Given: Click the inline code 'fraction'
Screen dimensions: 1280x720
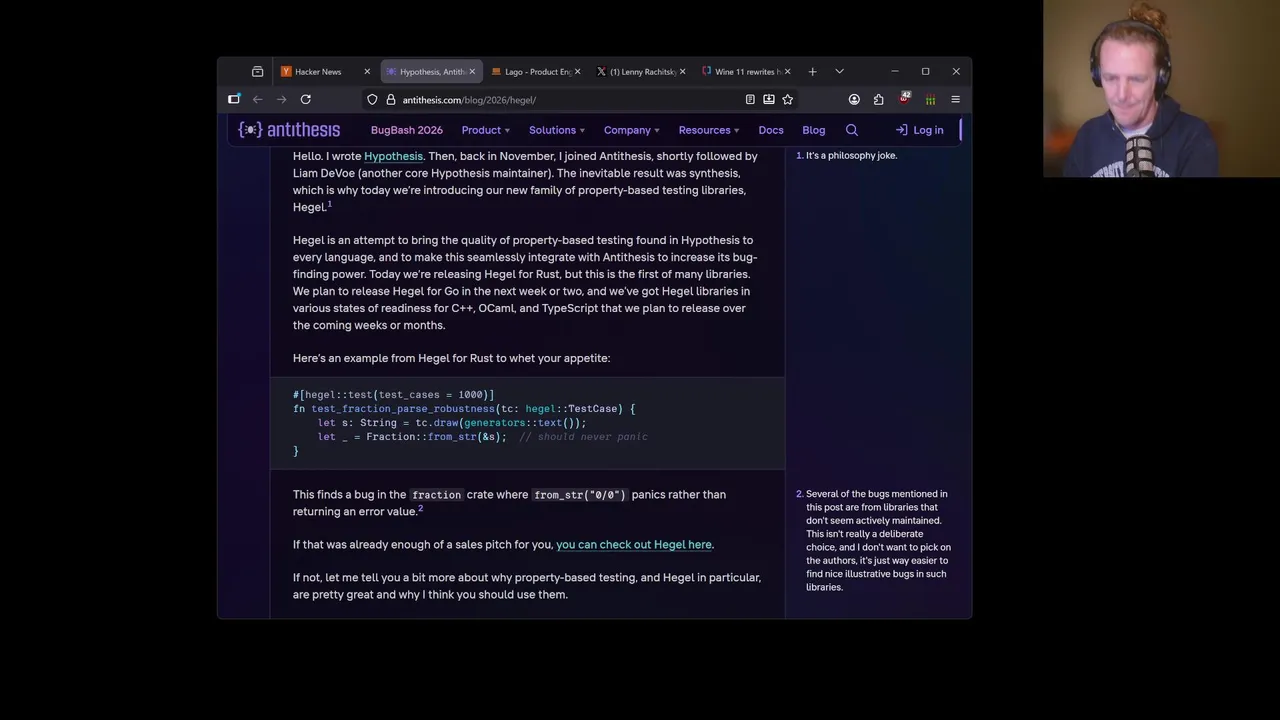Looking at the screenshot, I should tap(437, 494).
